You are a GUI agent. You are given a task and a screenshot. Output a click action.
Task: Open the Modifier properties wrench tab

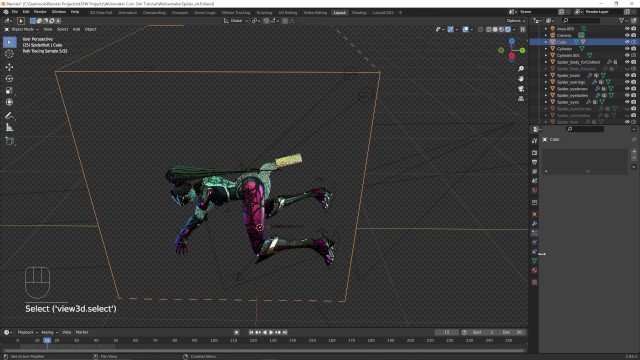534,224
